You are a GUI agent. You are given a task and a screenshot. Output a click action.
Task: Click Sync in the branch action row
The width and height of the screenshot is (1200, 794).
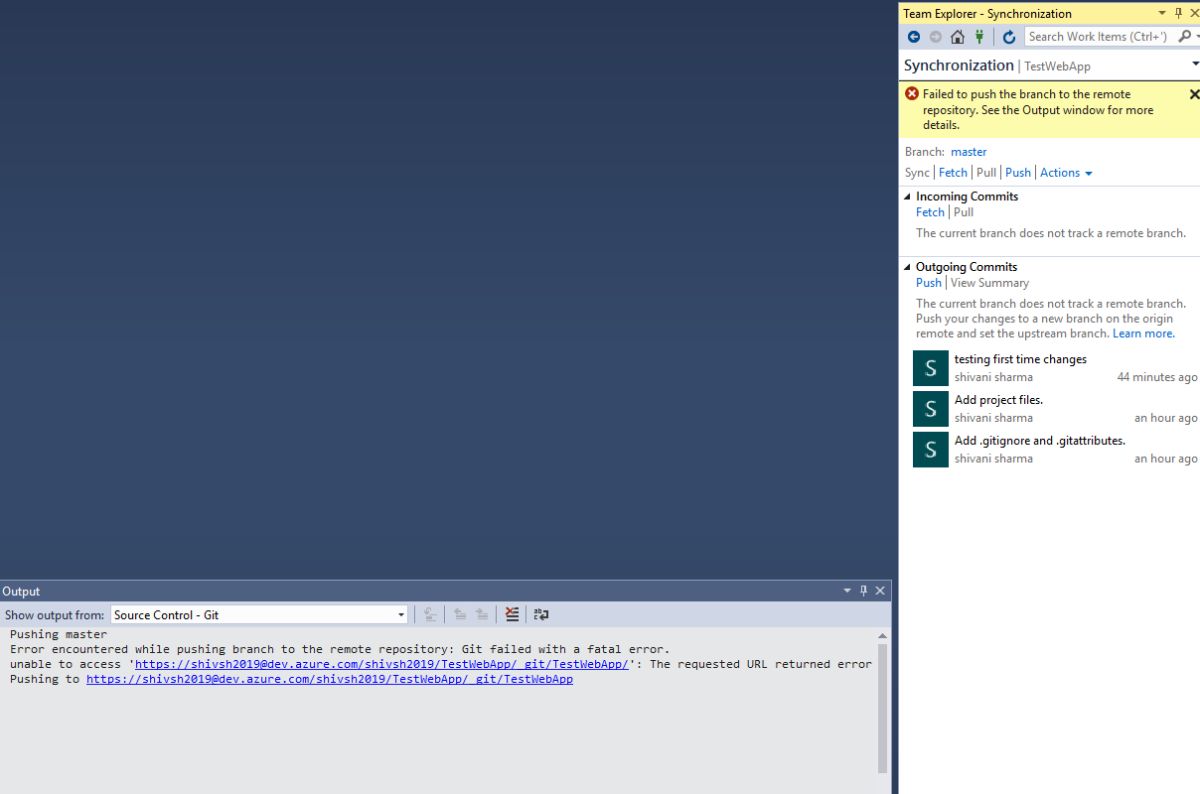tap(917, 173)
